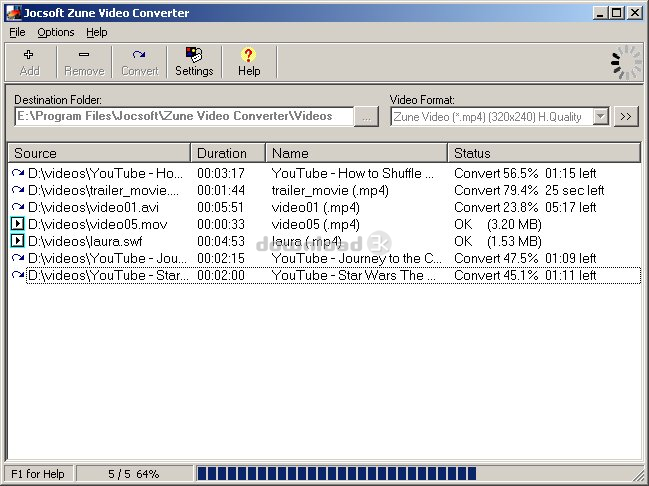Click the Destination Folder path field
This screenshot has width=649, height=486.
point(184,116)
